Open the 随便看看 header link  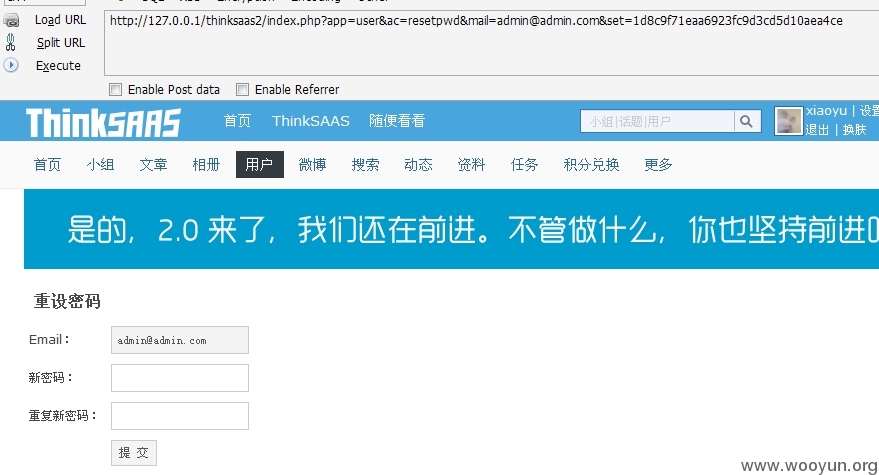[397, 121]
